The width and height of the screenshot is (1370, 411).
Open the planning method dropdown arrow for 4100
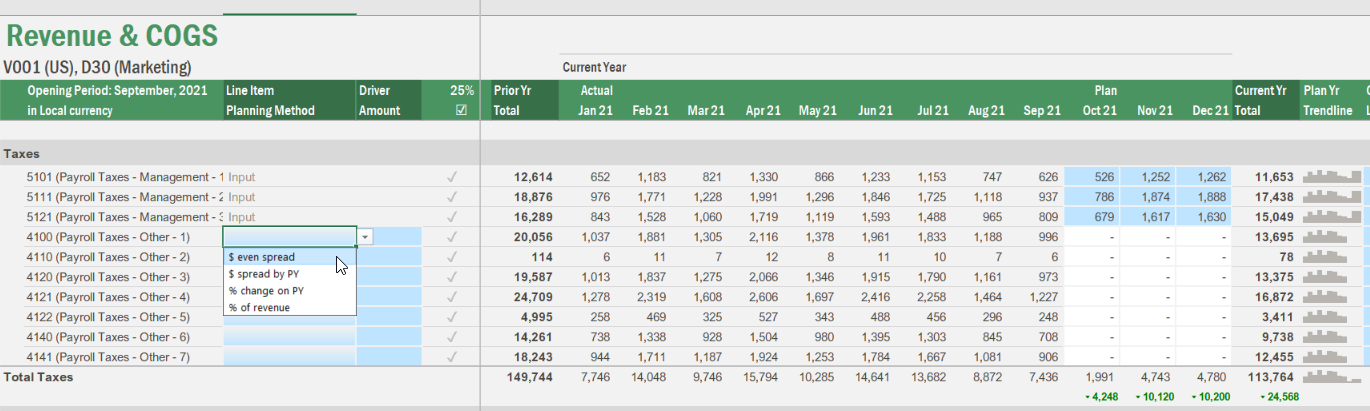coord(365,237)
